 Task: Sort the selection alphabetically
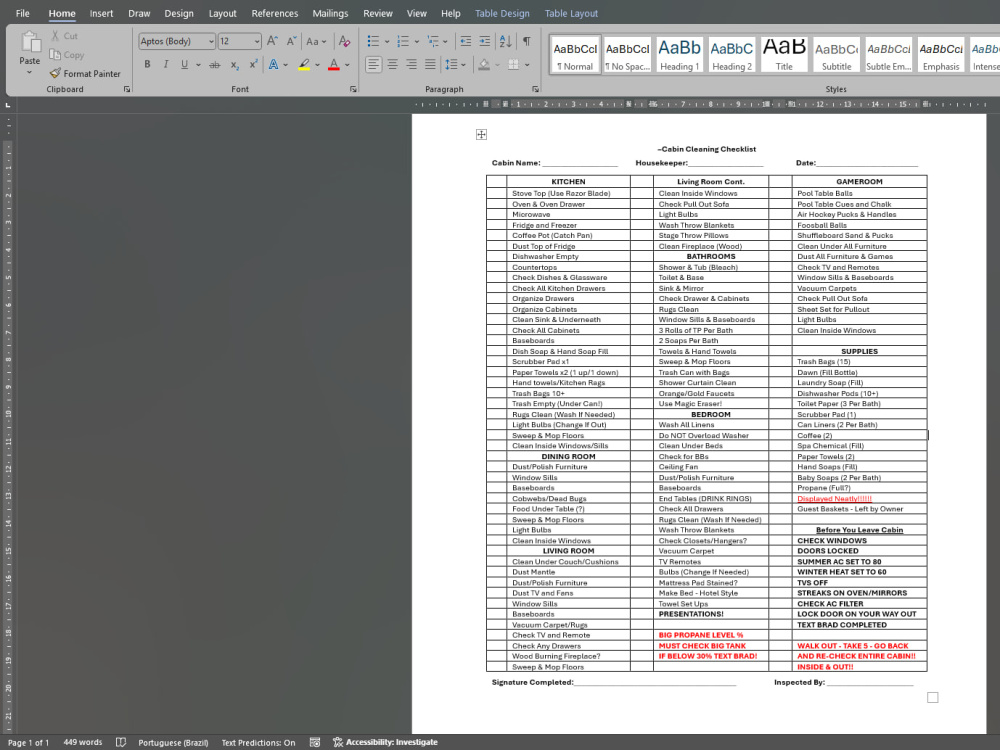pyautogui.click(x=505, y=41)
